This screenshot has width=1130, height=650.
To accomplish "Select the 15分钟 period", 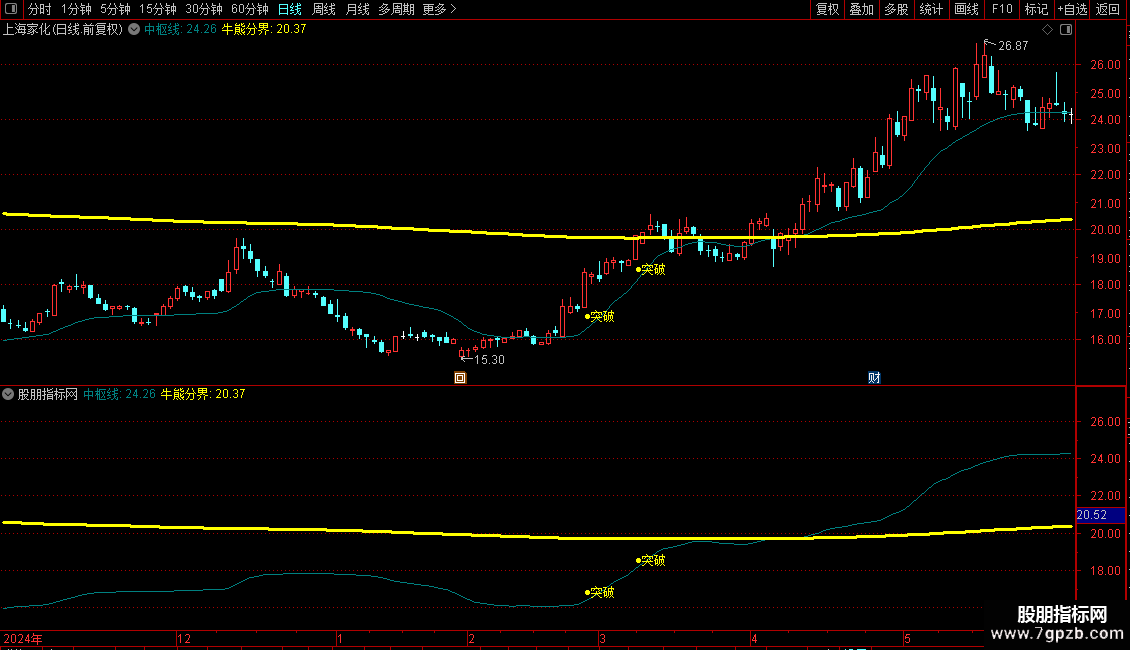I will click(x=158, y=9).
